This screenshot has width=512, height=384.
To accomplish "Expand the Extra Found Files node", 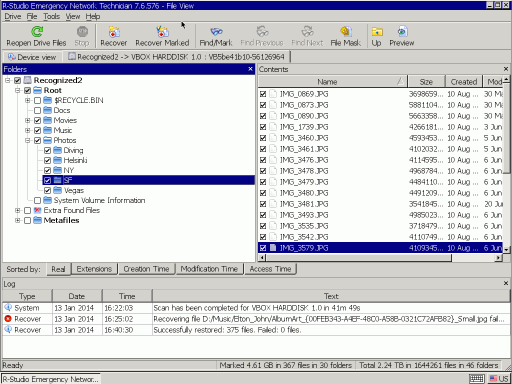I will pos(18,210).
